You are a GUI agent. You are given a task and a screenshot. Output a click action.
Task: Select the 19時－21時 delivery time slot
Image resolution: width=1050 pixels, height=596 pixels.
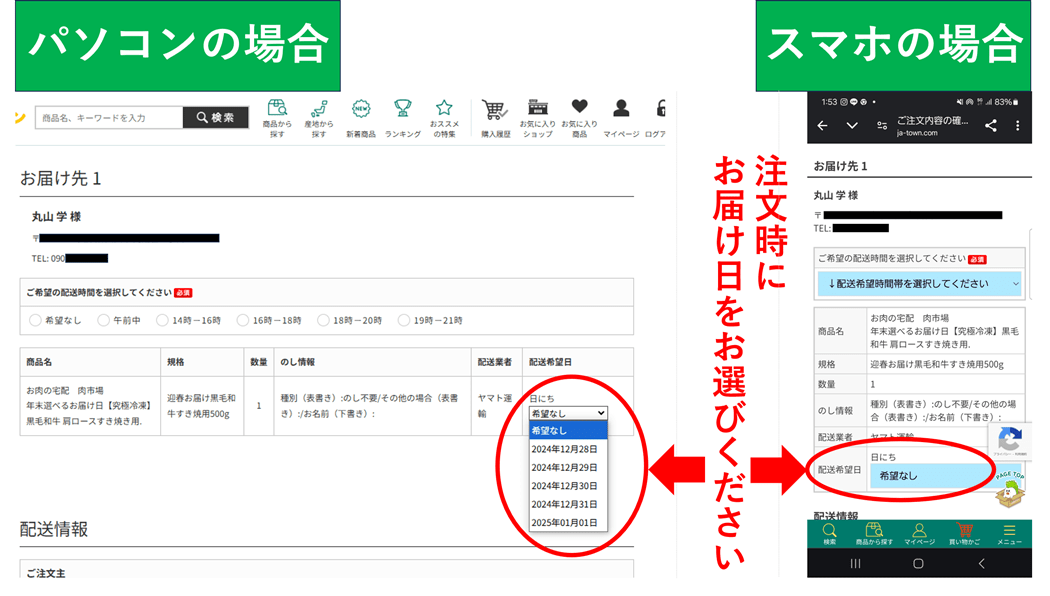(x=404, y=320)
